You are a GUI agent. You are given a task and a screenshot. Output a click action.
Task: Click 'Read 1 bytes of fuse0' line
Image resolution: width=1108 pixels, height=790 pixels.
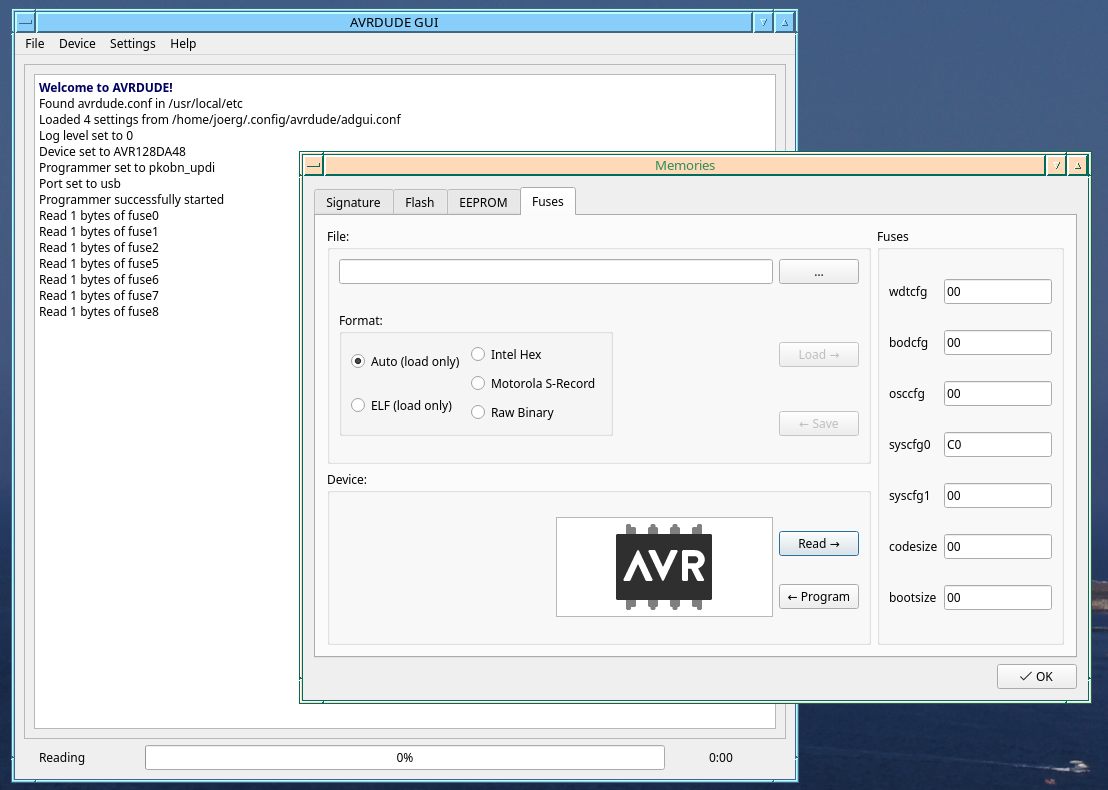tap(99, 216)
